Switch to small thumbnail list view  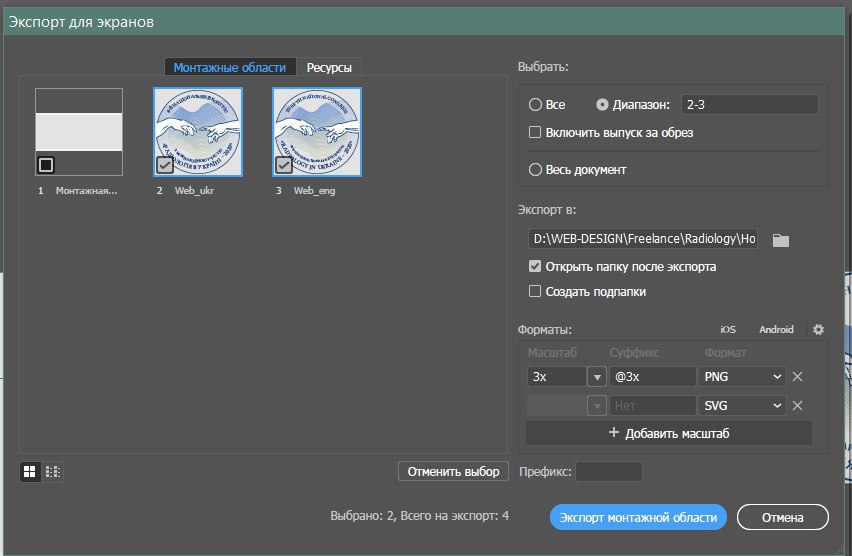click(x=53, y=471)
